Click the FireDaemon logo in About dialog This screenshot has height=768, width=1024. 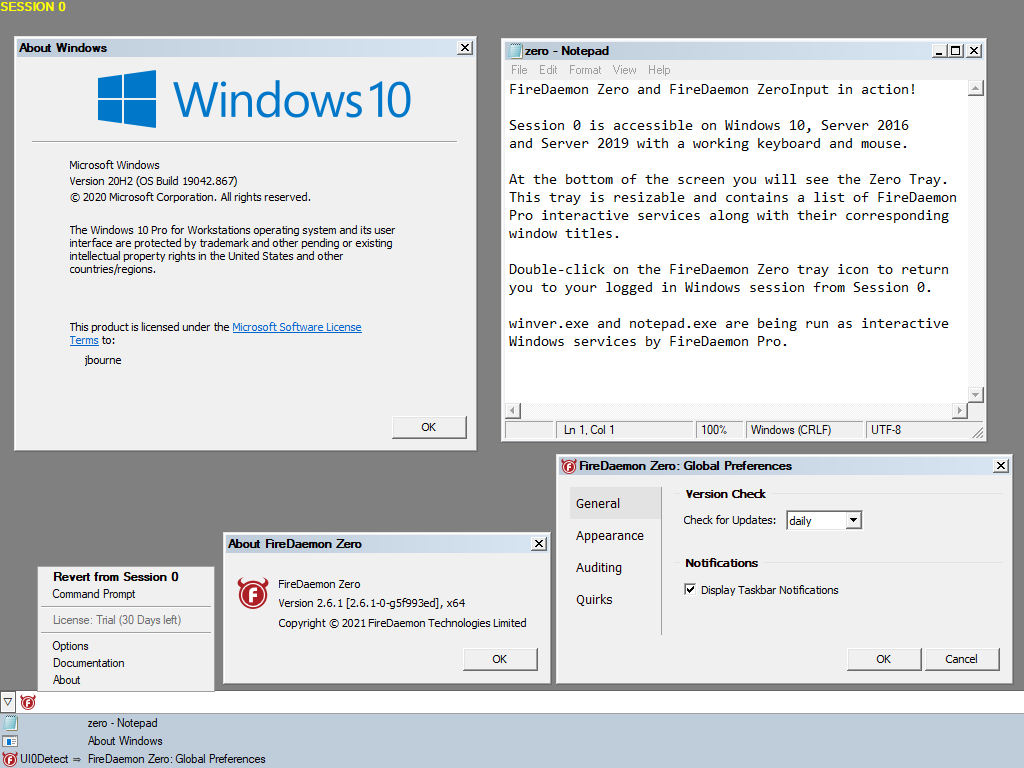(253, 593)
